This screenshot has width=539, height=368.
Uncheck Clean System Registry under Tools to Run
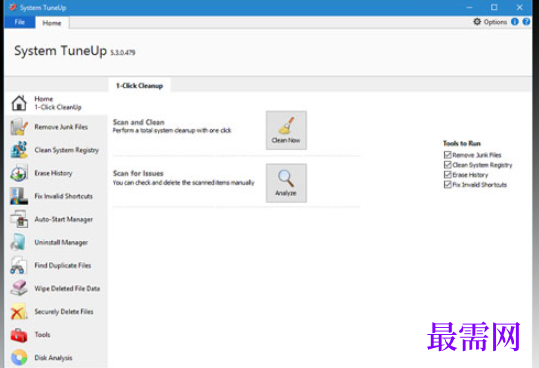pyautogui.click(x=448, y=165)
